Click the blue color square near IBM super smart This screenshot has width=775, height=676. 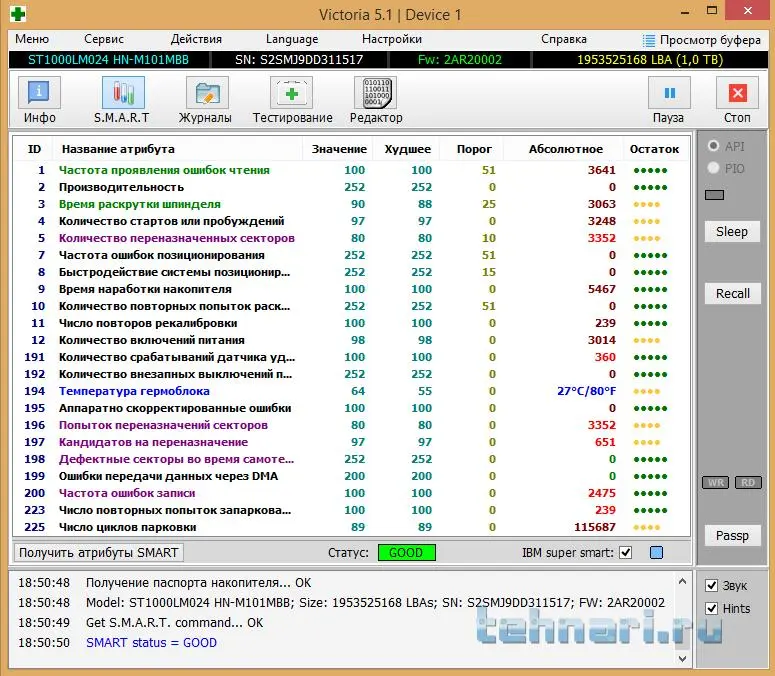click(x=656, y=553)
